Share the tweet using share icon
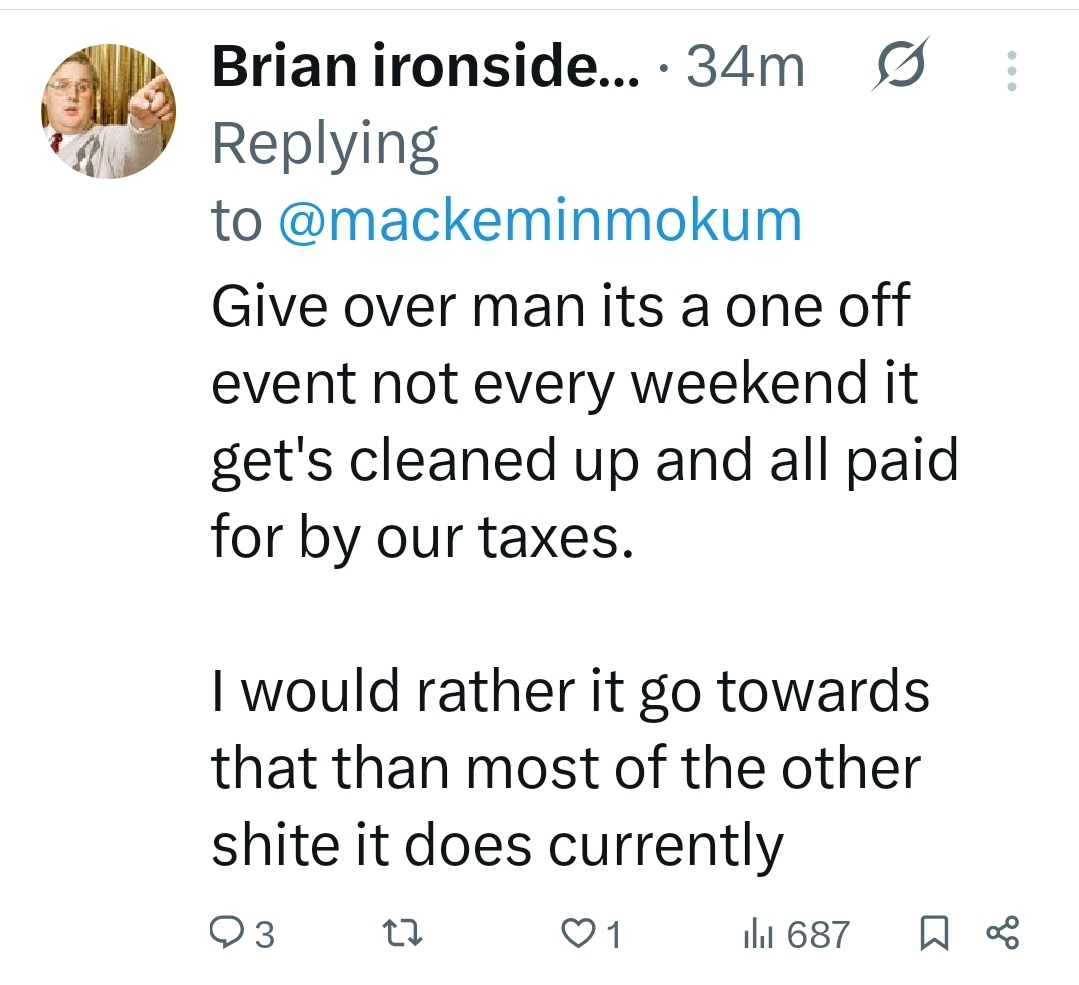This screenshot has width=1079, height=985. tap(1003, 933)
